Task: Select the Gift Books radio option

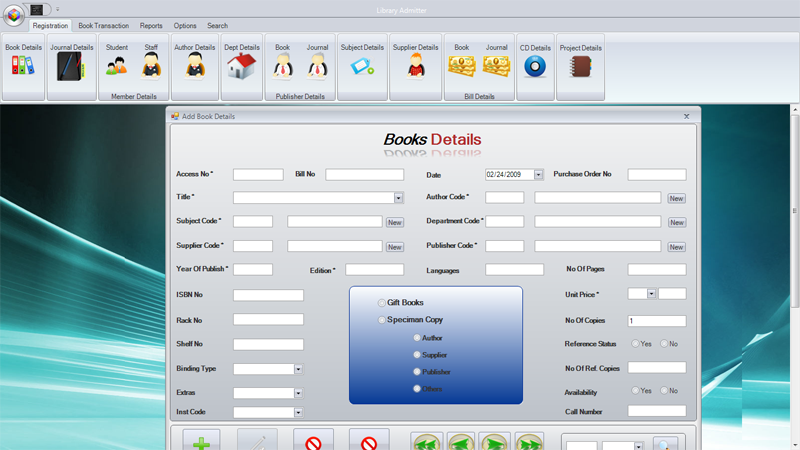Action: coord(381,303)
